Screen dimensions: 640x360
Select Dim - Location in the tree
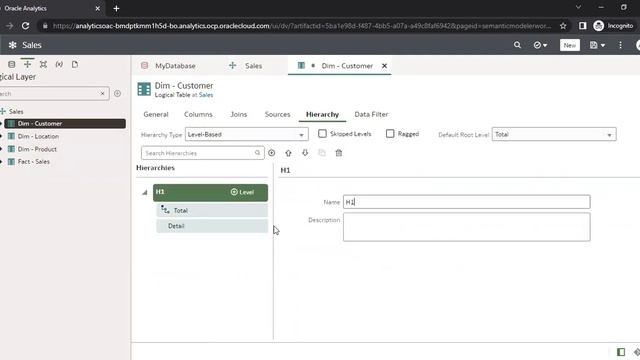(38, 136)
